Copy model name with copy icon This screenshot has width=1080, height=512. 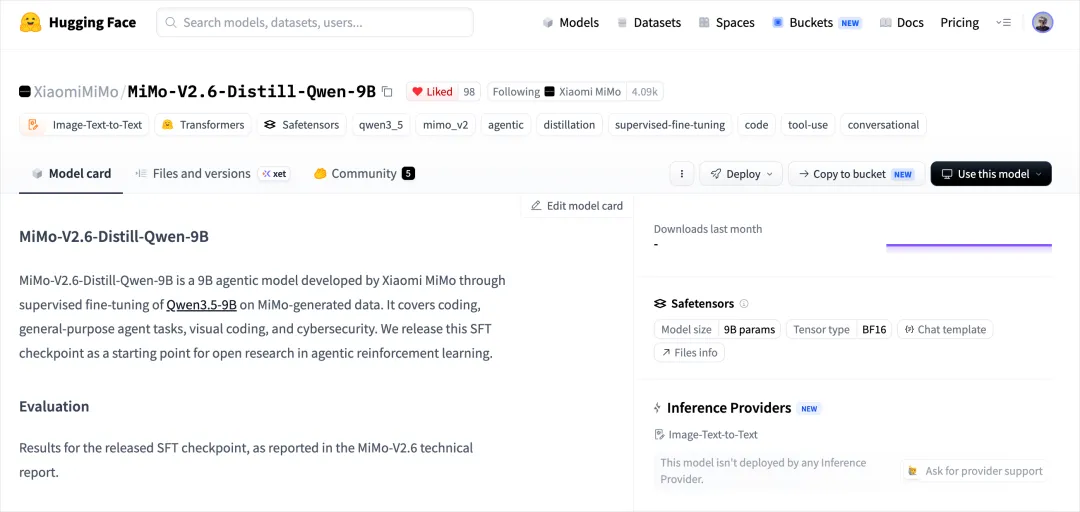pyautogui.click(x=387, y=92)
